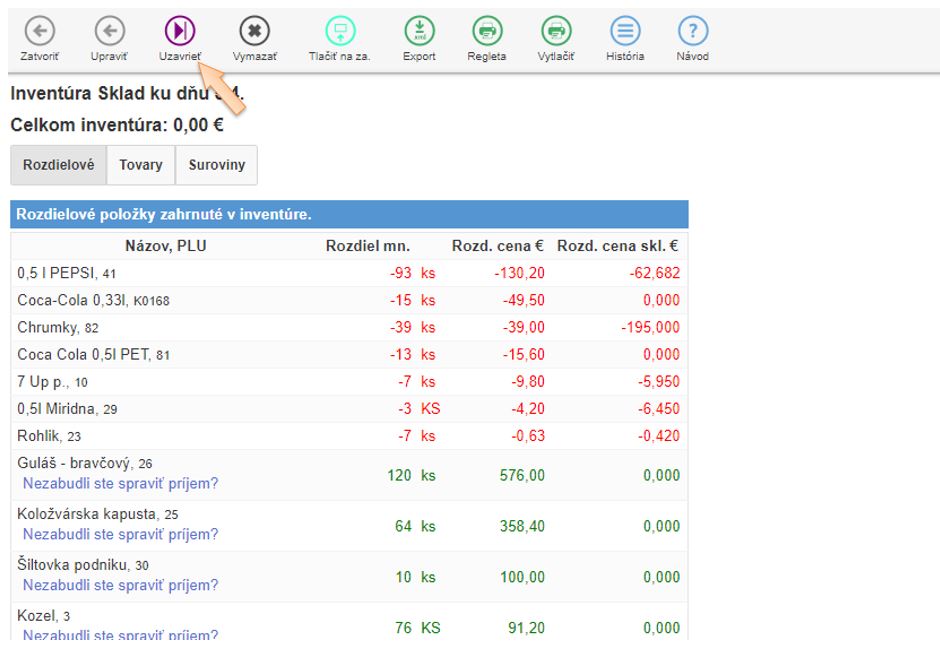Viewport: 940px width, 656px height.
Task: Click receipt reminder link under Šiltovka podniku
Action: [120, 585]
